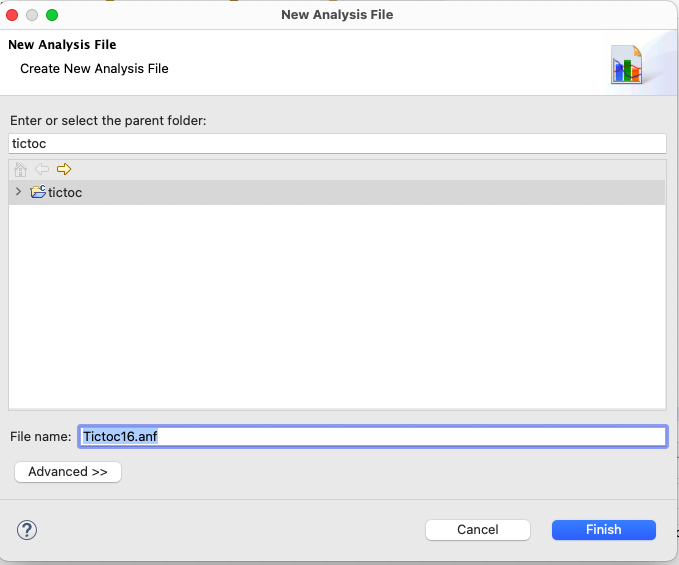
Task: Click the Back arrow in folder toolbar
Action: (x=42, y=169)
